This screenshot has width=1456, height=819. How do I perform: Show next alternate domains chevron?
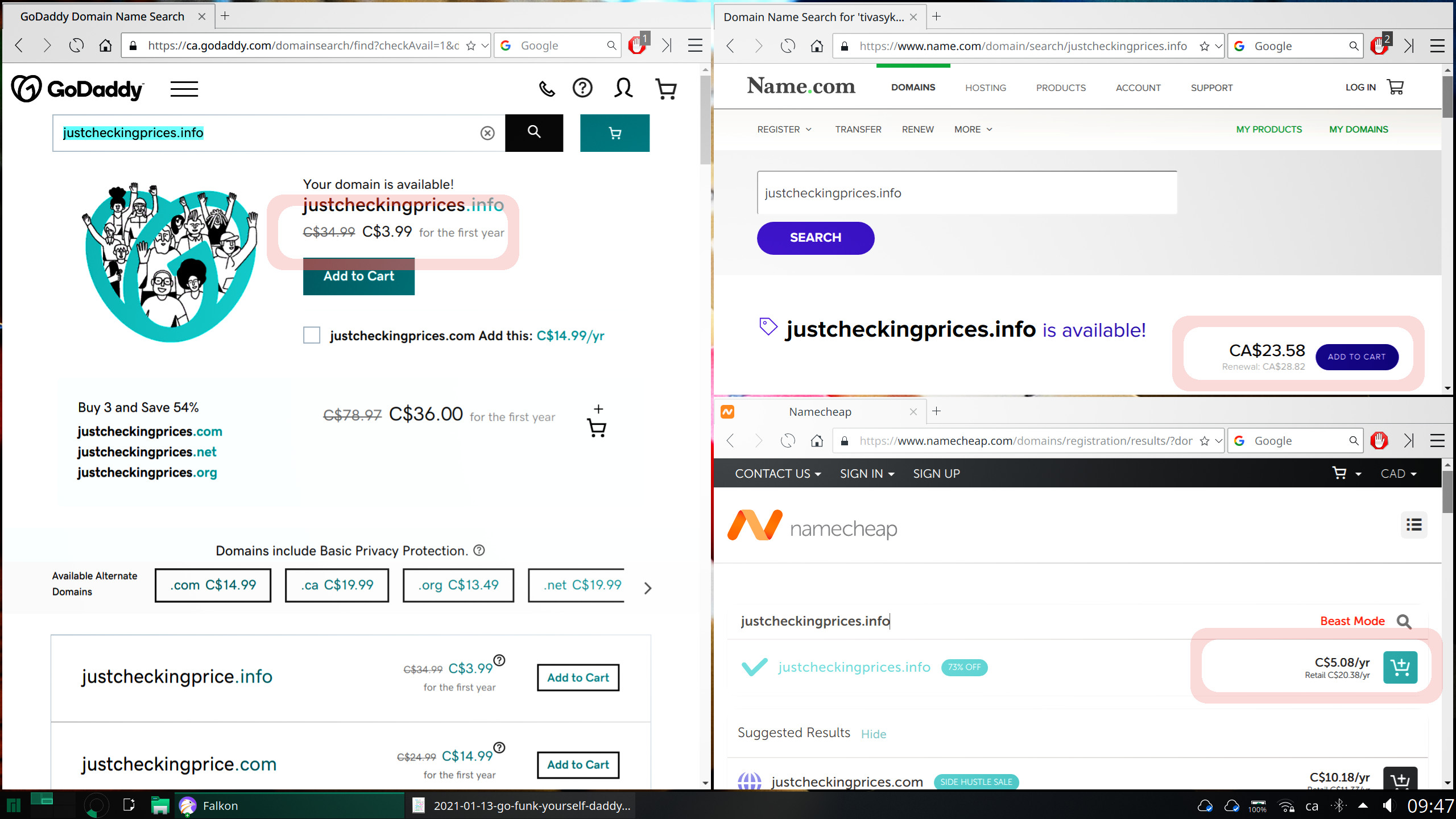click(x=647, y=588)
